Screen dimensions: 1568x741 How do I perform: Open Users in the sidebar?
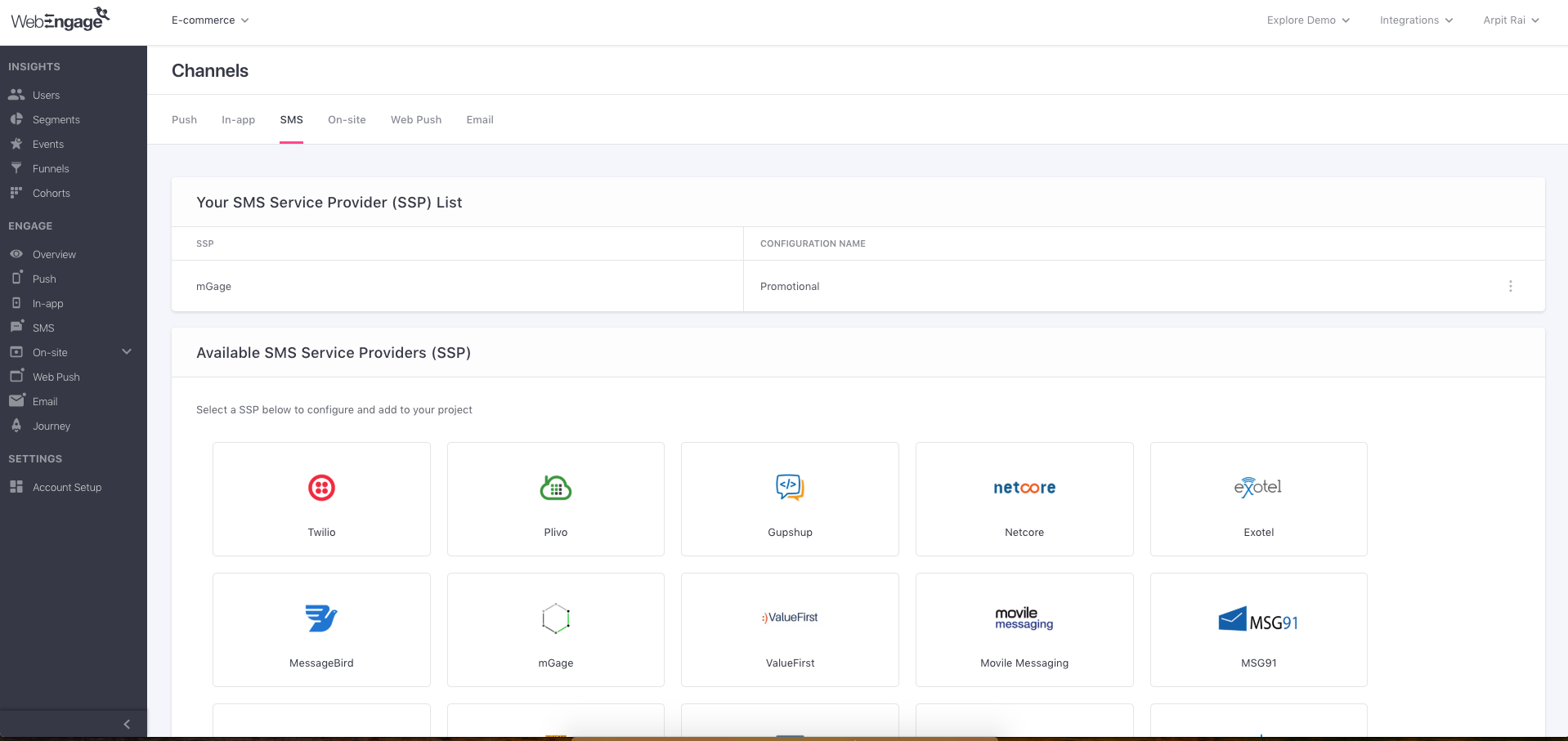pyautogui.click(x=46, y=96)
